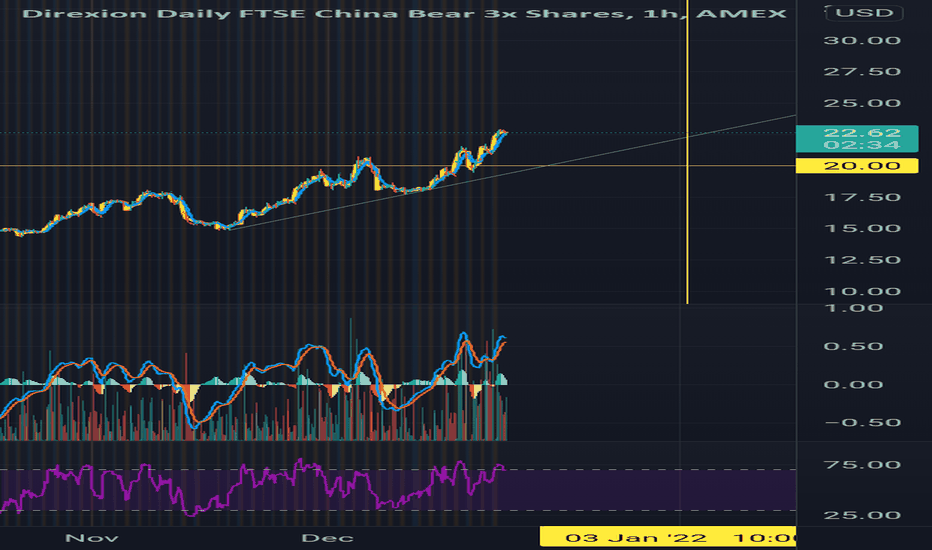Screen dimensions: 932x550
Task: Click the 15.00 price axis label
Action: (x=862, y=228)
